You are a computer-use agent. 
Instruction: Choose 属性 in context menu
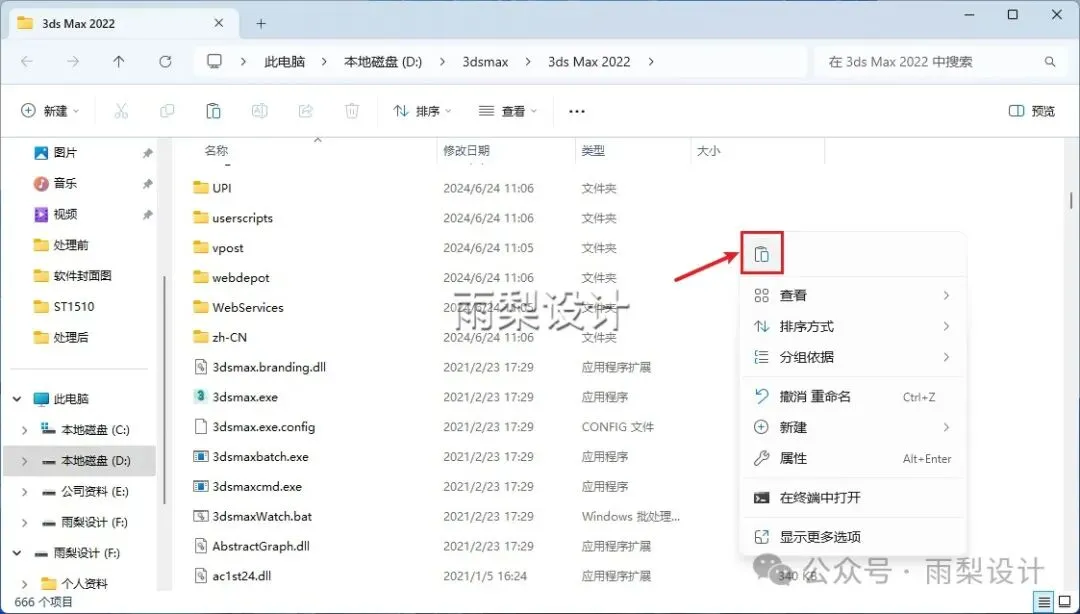coord(852,458)
